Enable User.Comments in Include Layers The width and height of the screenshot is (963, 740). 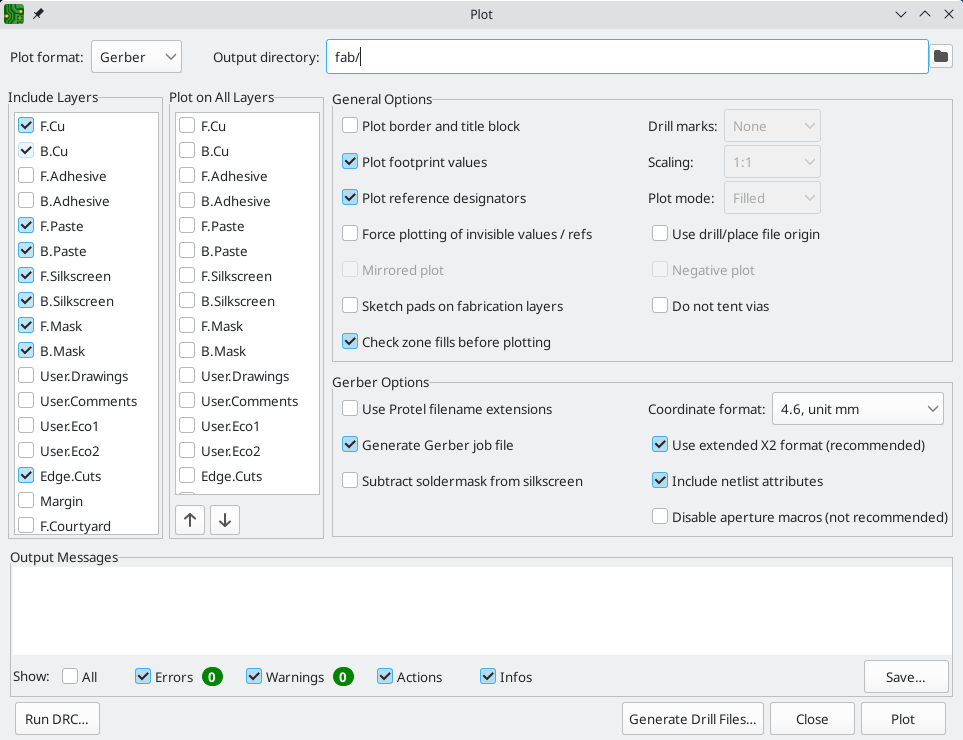click(26, 401)
